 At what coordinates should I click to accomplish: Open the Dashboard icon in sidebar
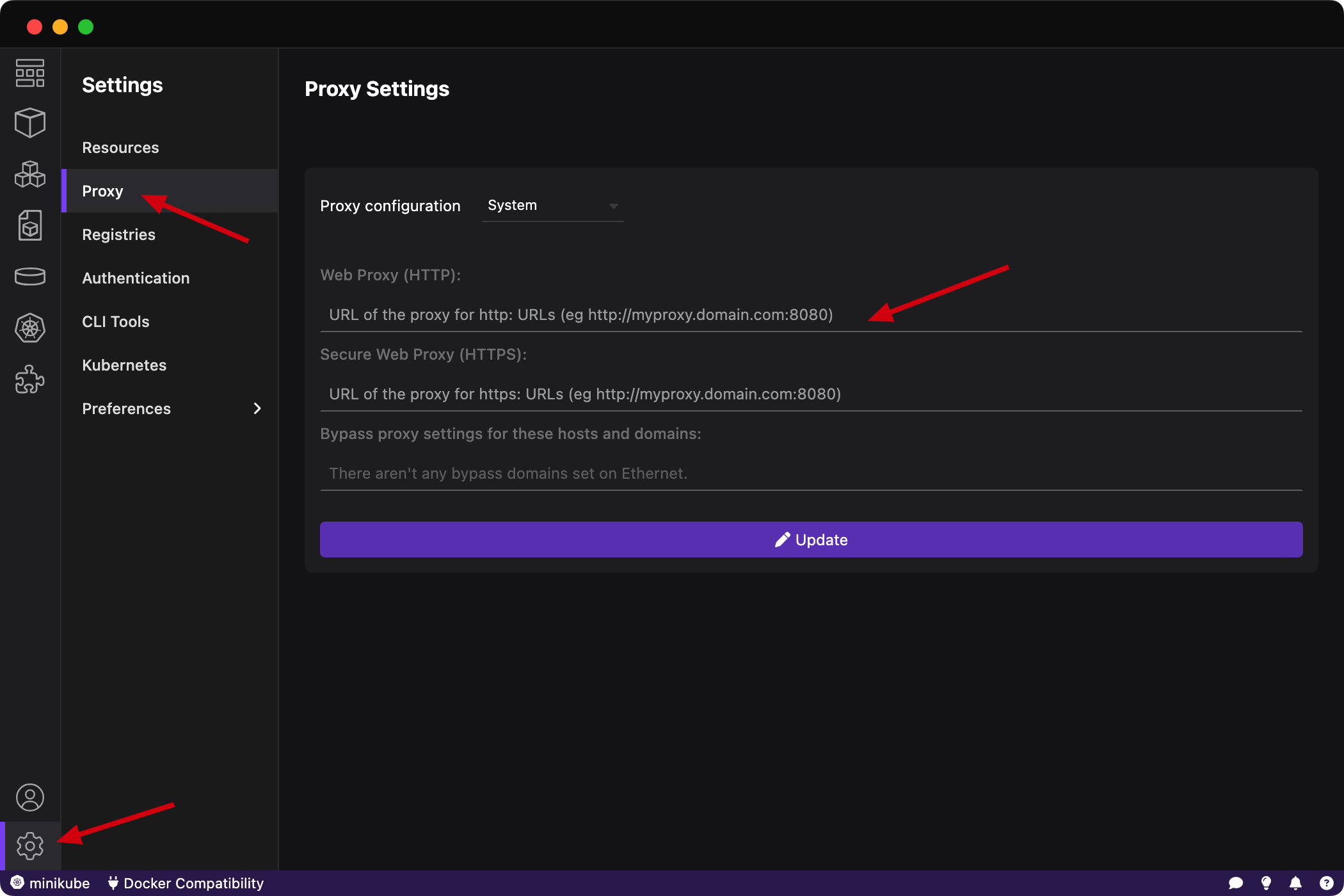click(30, 72)
